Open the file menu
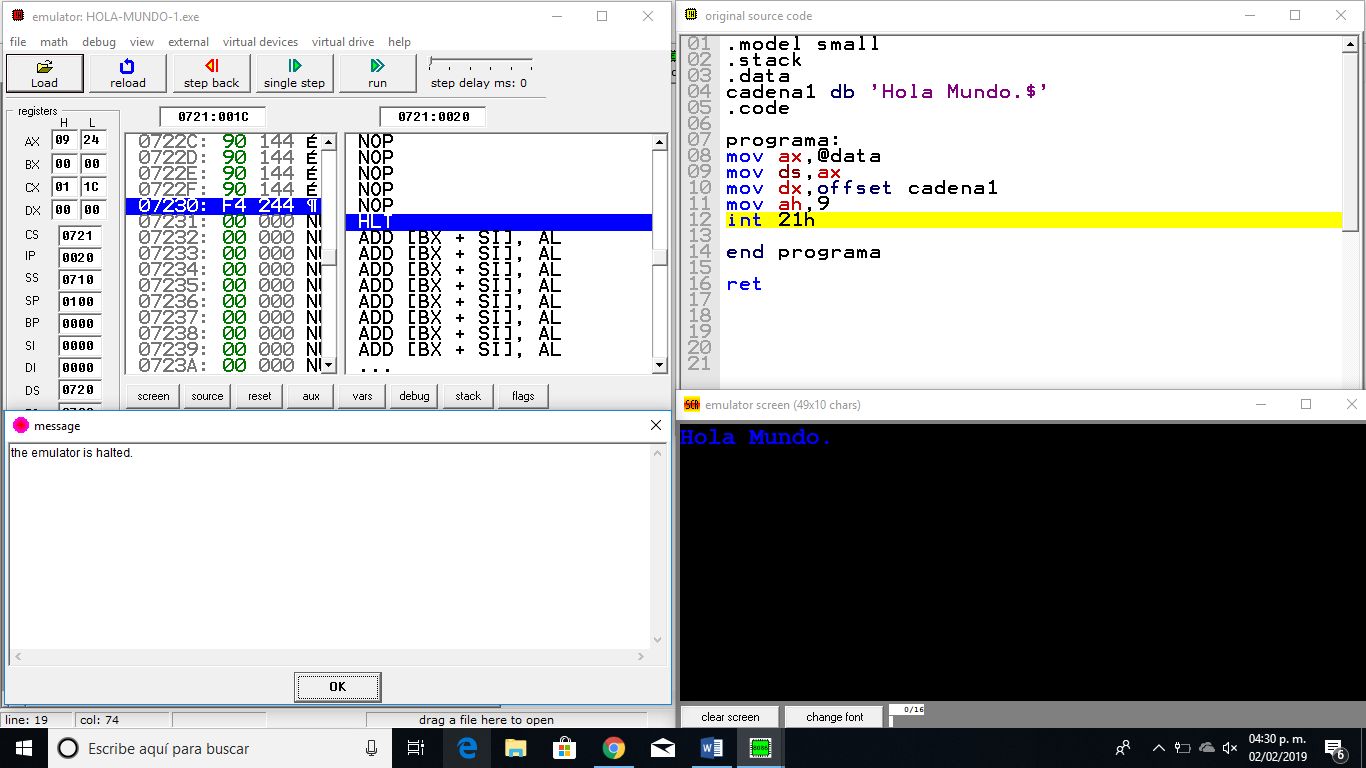This screenshot has height=768, width=1366. click(18, 42)
